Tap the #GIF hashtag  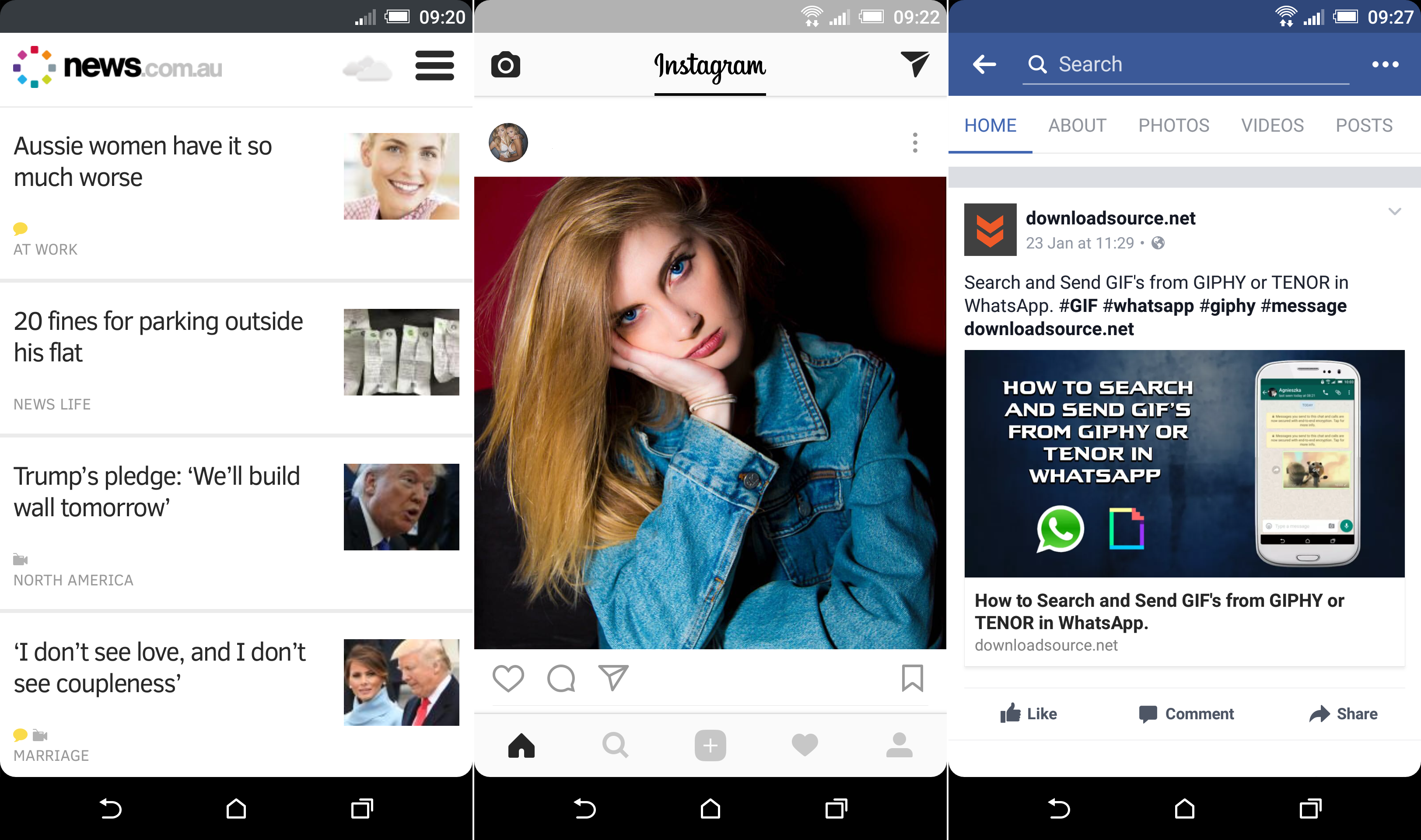tap(1078, 306)
